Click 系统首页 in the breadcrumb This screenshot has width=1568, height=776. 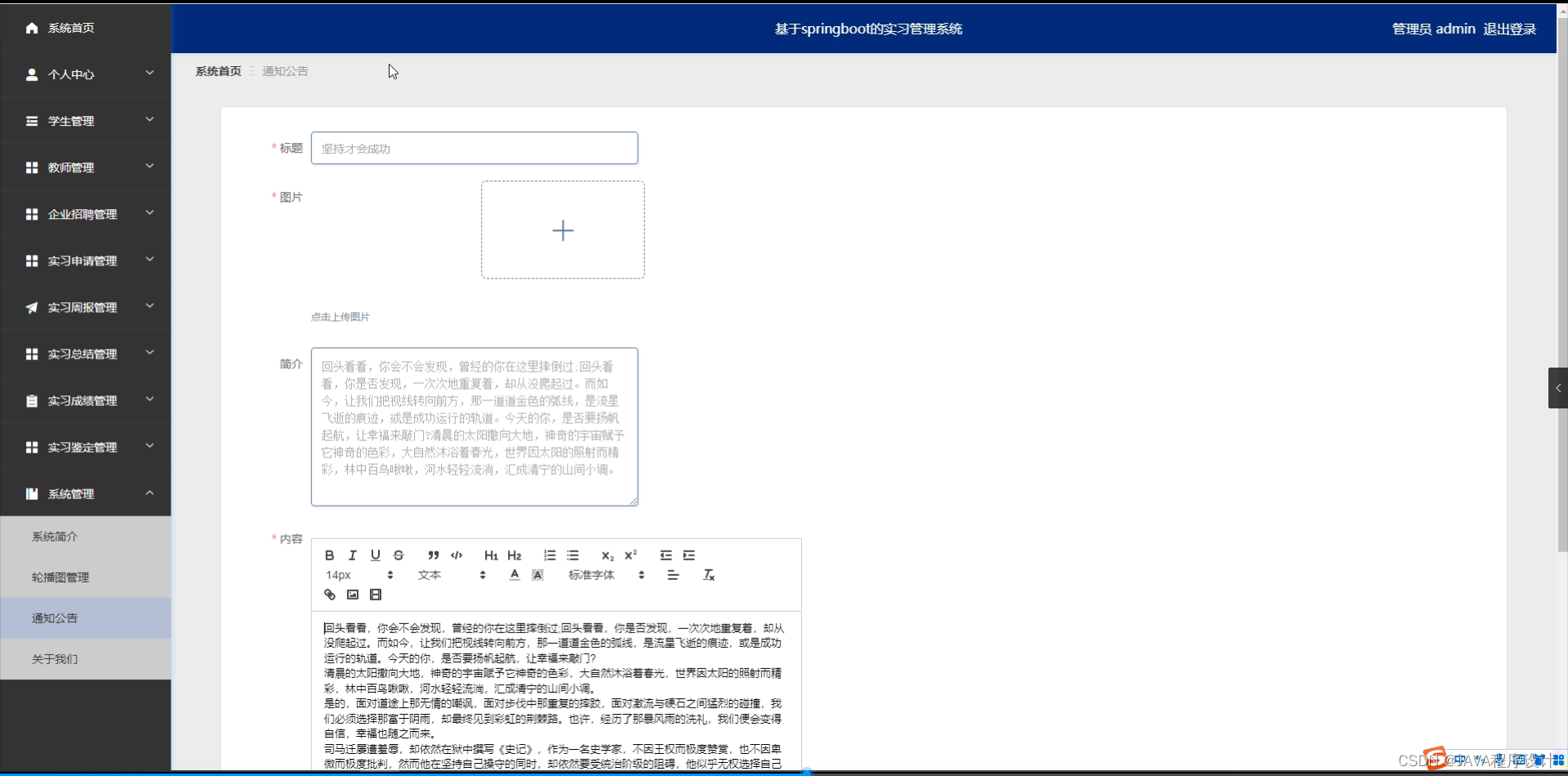coord(218,71)
